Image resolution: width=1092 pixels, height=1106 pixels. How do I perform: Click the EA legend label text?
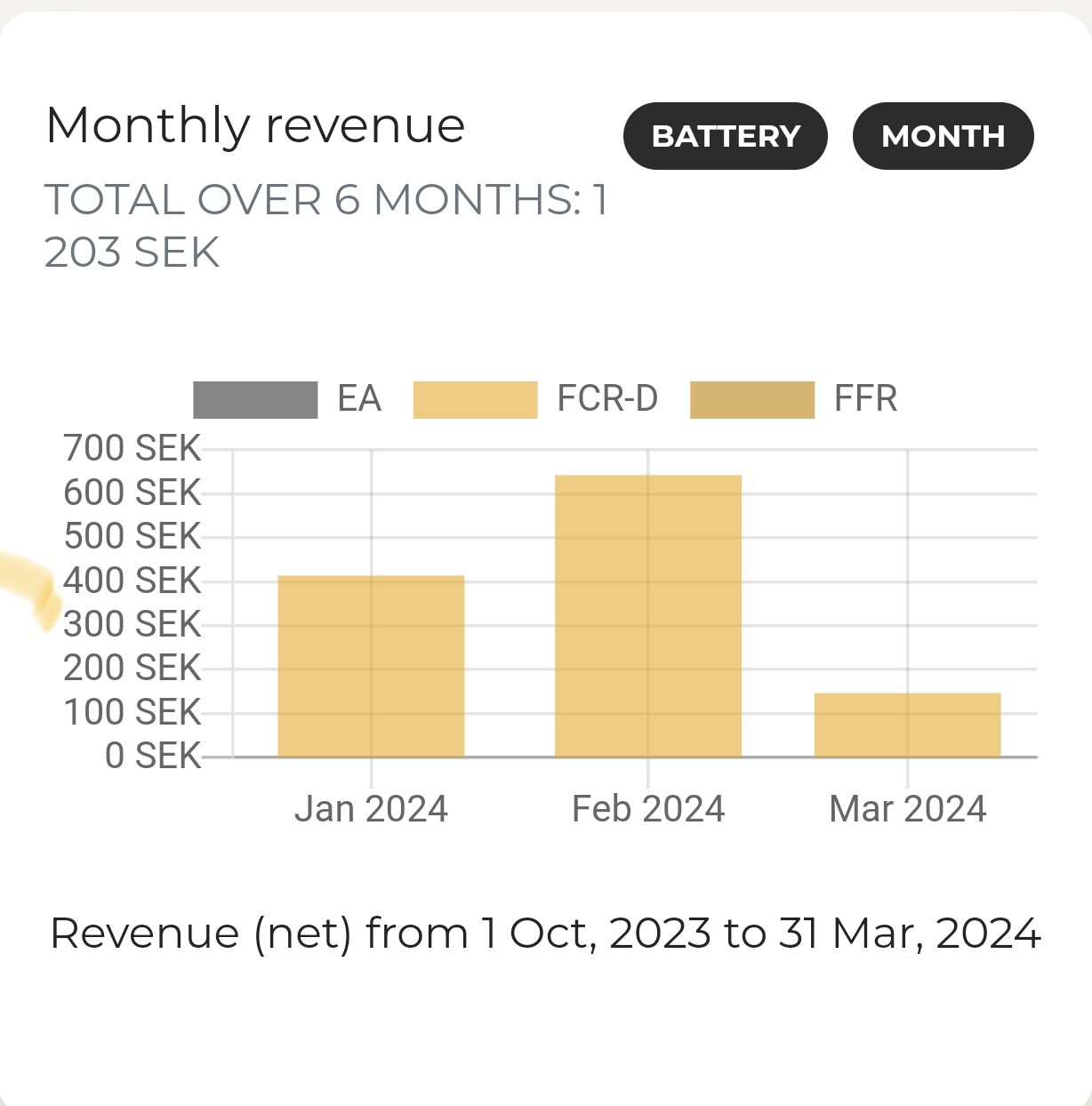point(359,399)
